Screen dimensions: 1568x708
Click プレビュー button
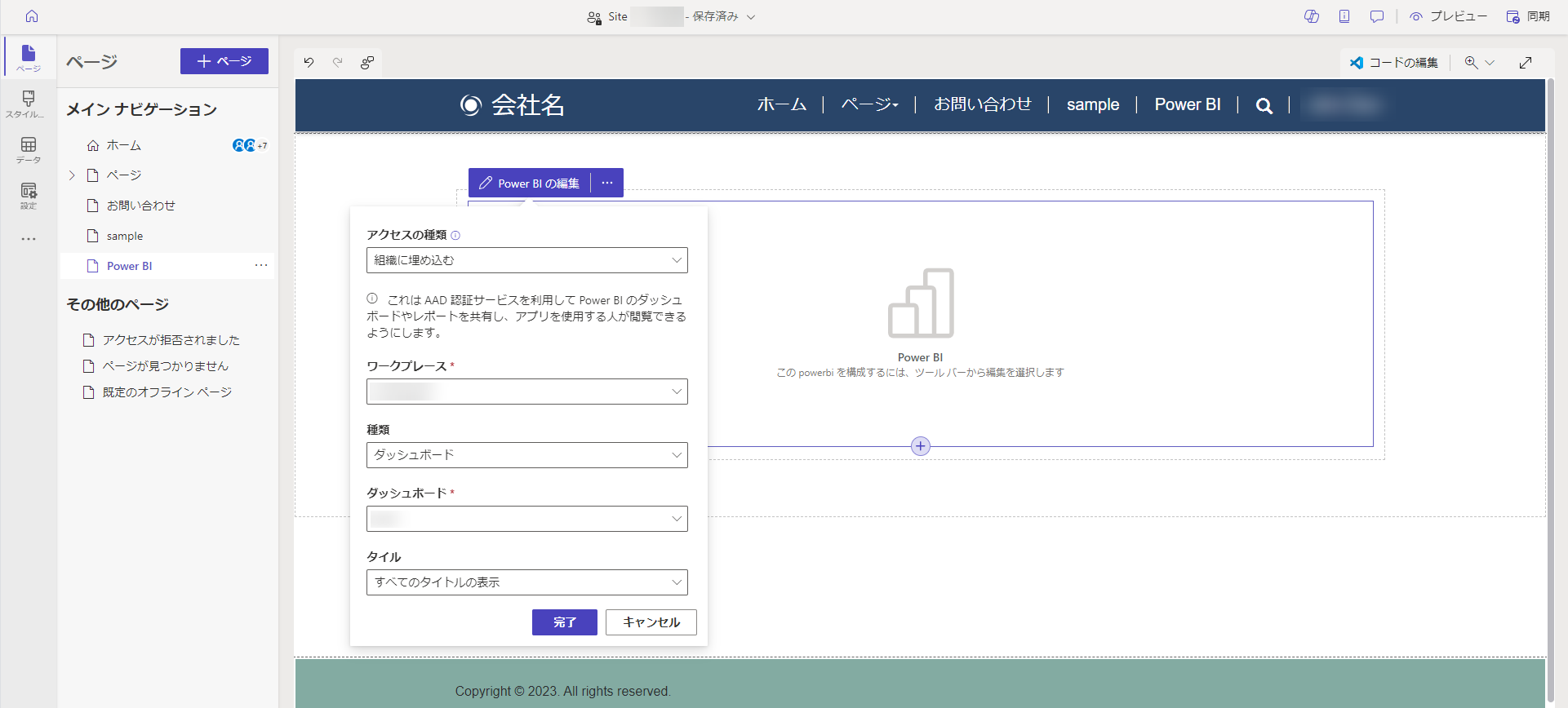click(x=1449, y=16)
